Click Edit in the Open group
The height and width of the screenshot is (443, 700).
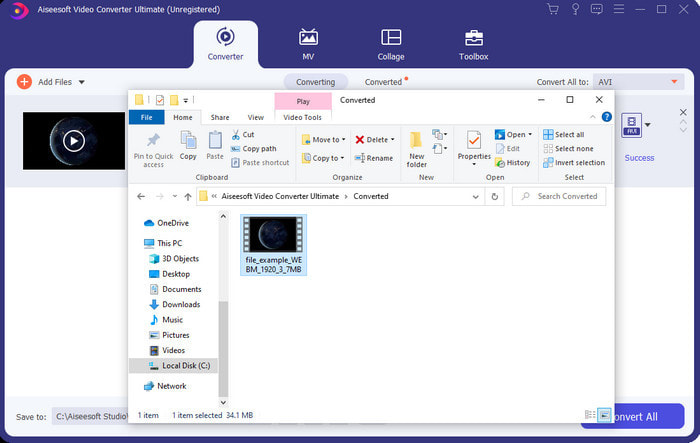(508, 149)
